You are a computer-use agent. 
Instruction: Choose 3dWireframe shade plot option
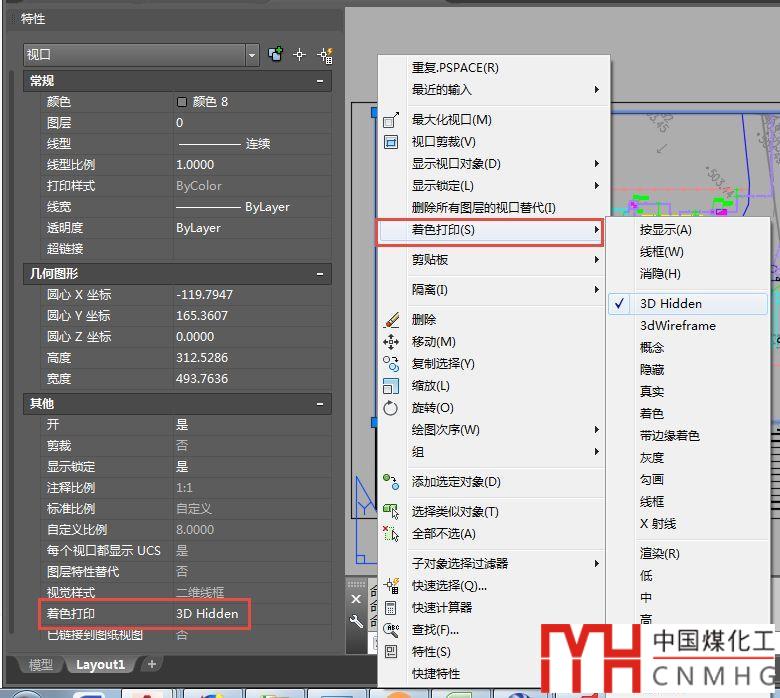click(677, 326)
